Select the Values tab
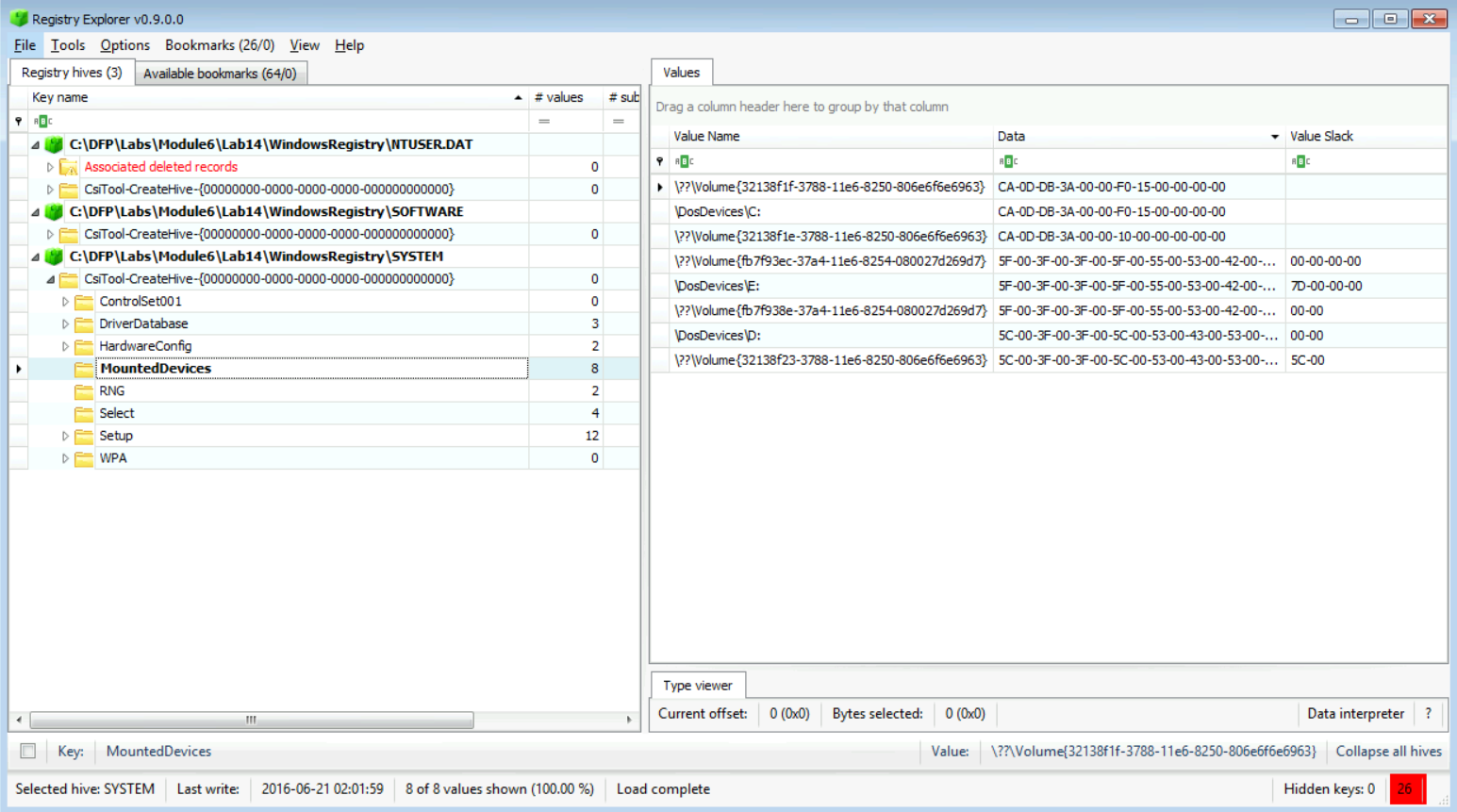 coord(681,73)
